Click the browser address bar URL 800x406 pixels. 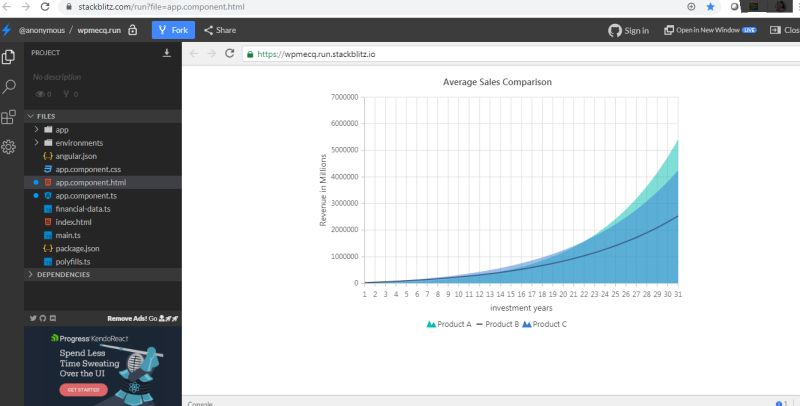(x=161, y=7)
